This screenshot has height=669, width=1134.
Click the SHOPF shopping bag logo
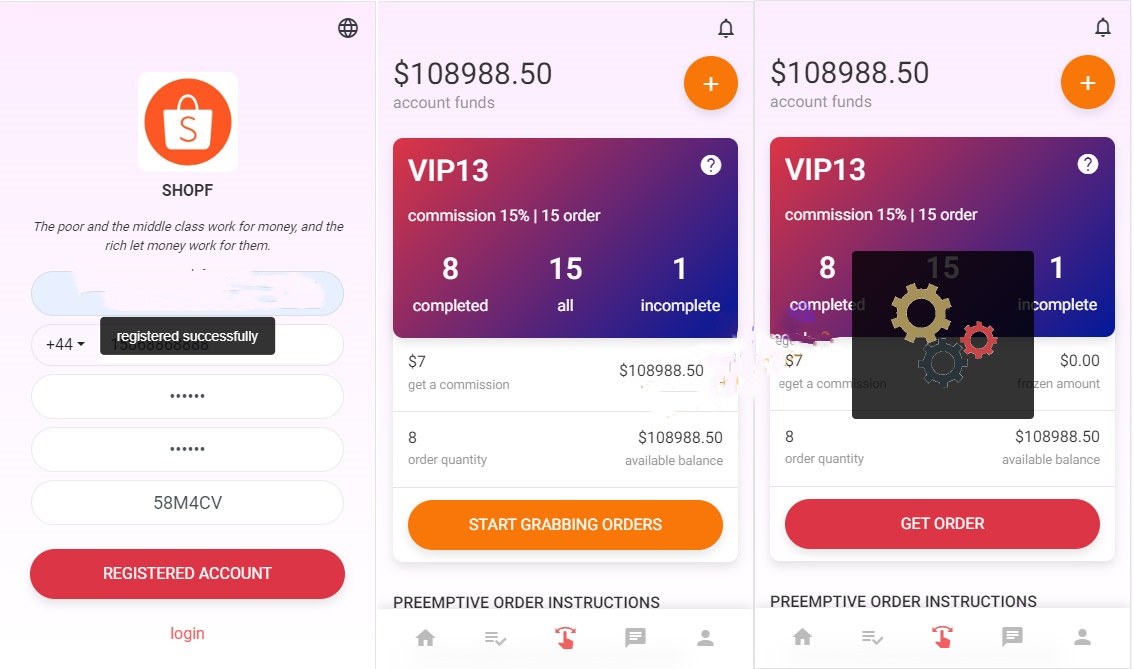pyautogui.click(x=188, y=122)
